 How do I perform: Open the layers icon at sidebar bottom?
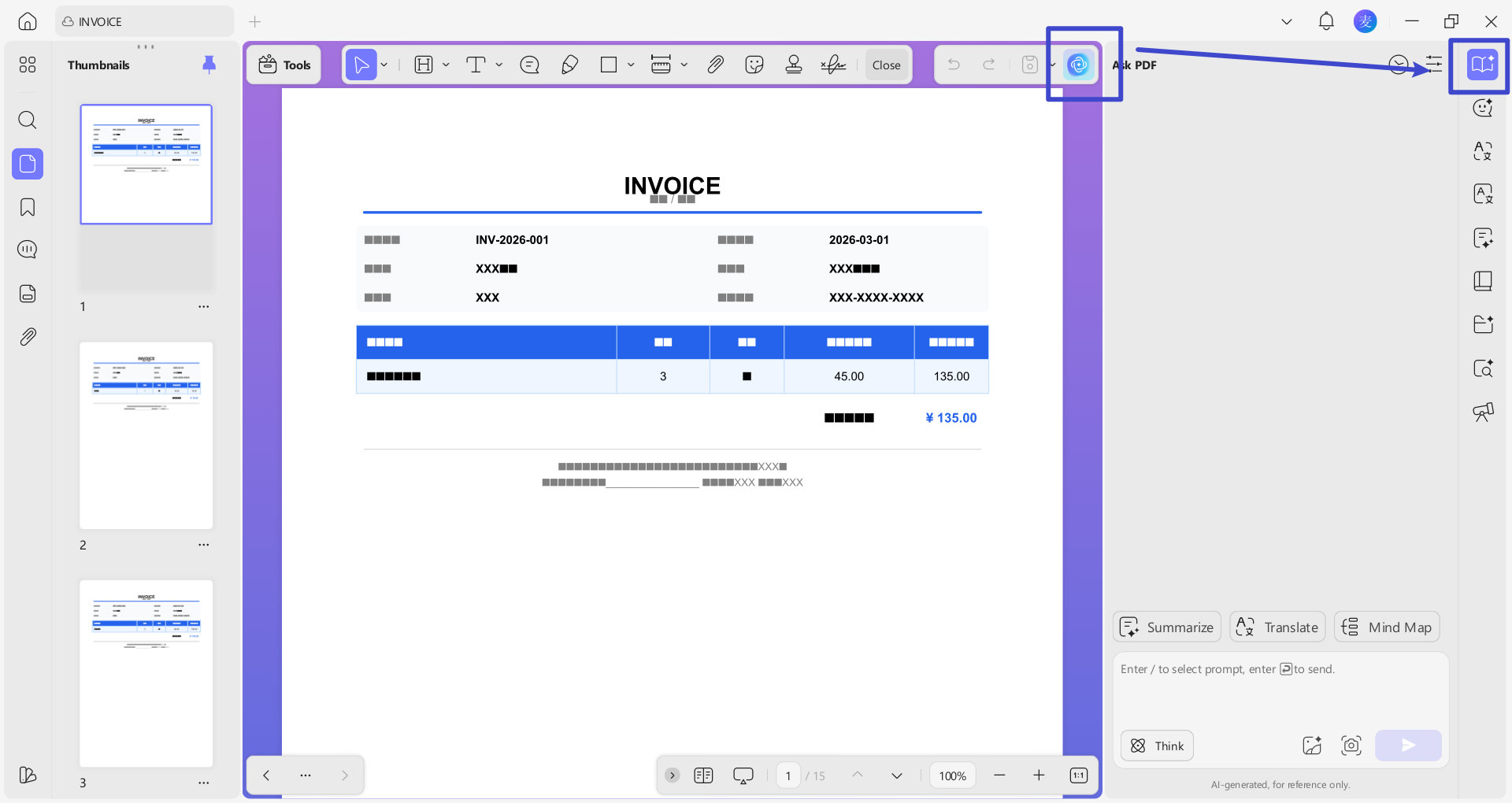[28, 775]
